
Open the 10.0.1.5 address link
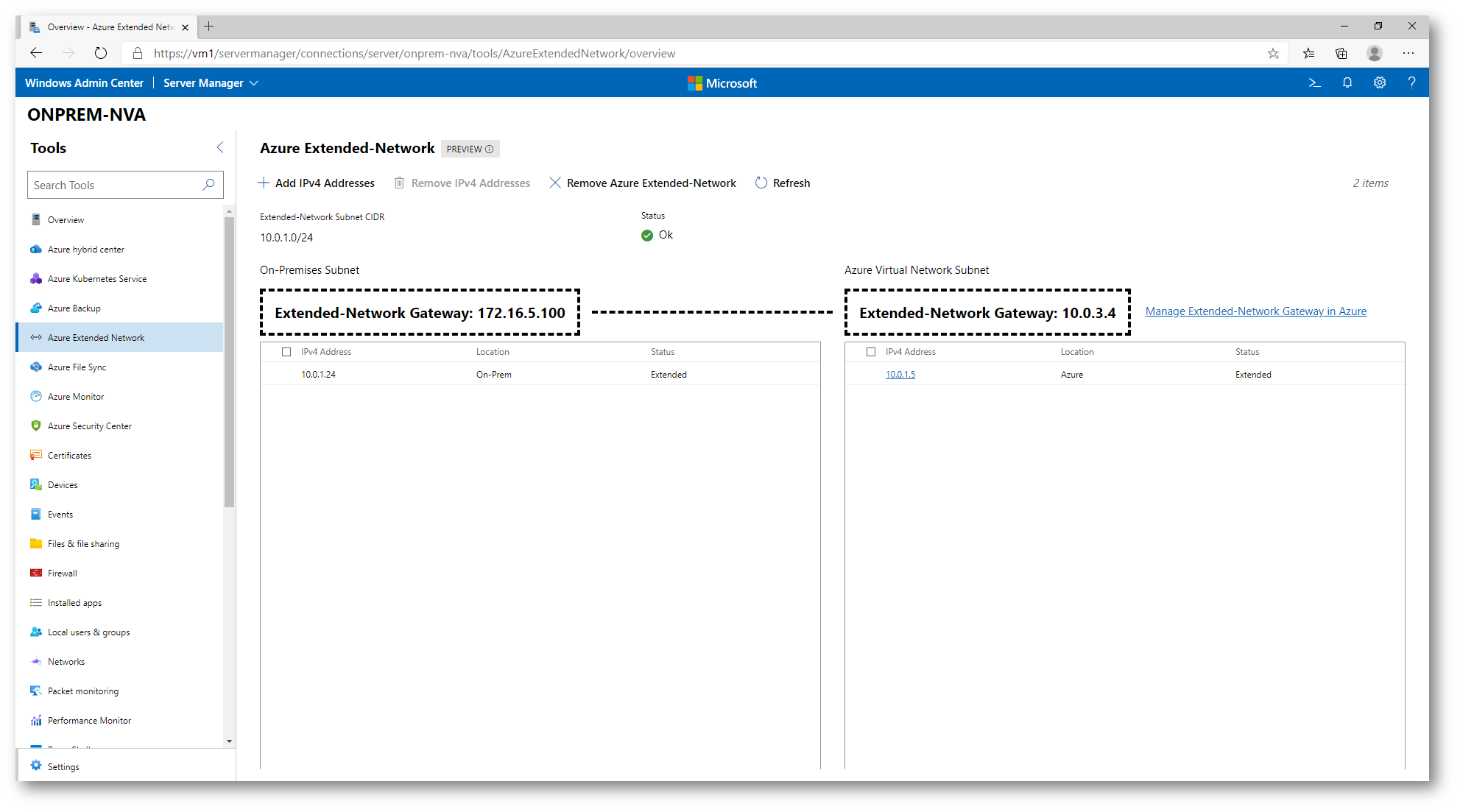(x=900, y=375)
